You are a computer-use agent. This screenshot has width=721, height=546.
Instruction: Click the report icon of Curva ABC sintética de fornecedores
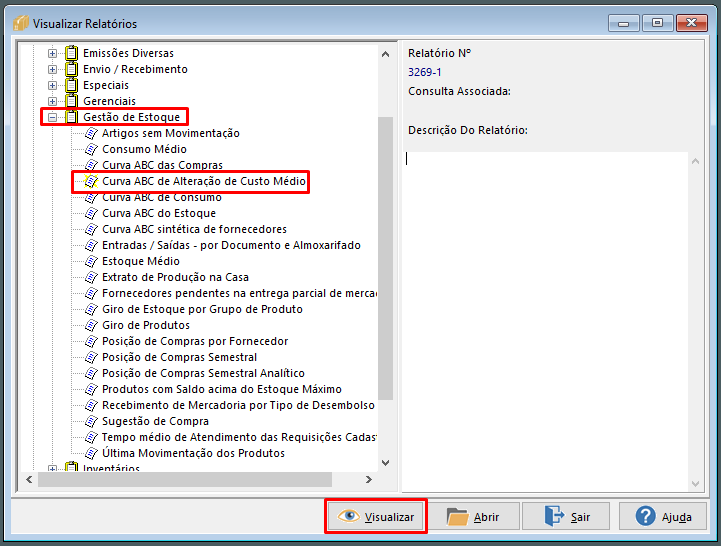click(x=92, y=230)
